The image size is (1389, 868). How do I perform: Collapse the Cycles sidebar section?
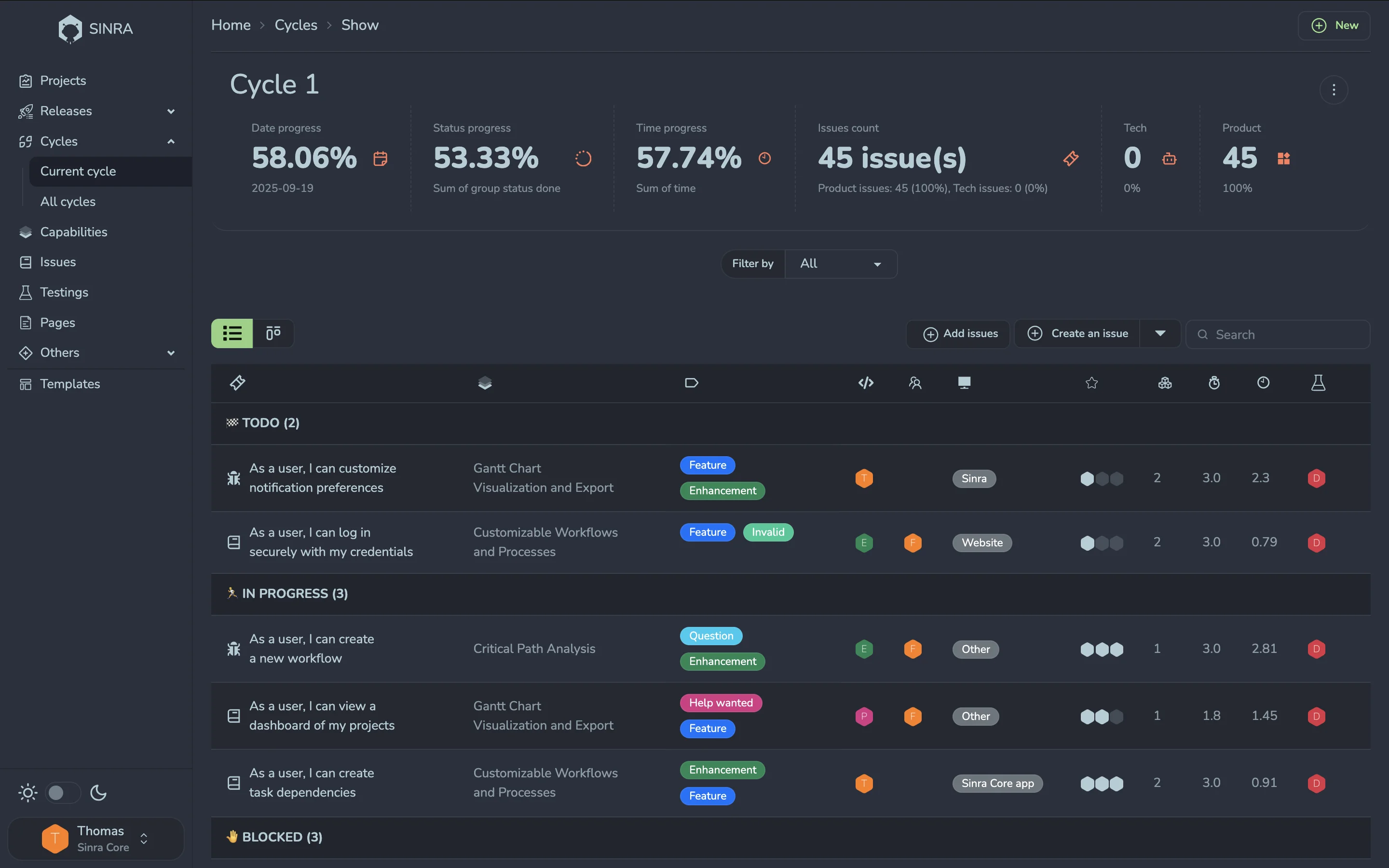point(171,141)
